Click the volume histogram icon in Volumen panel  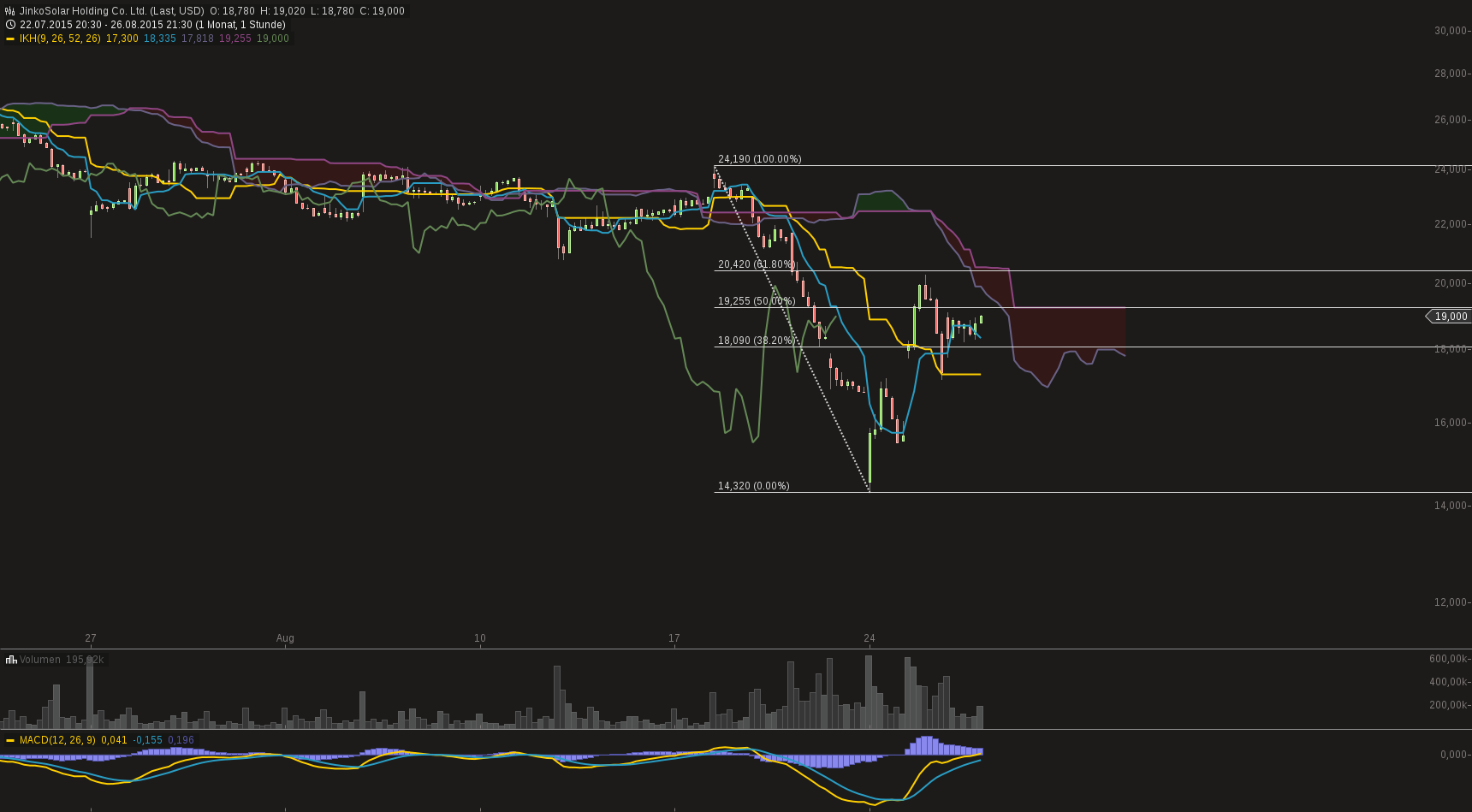[9, 659]
